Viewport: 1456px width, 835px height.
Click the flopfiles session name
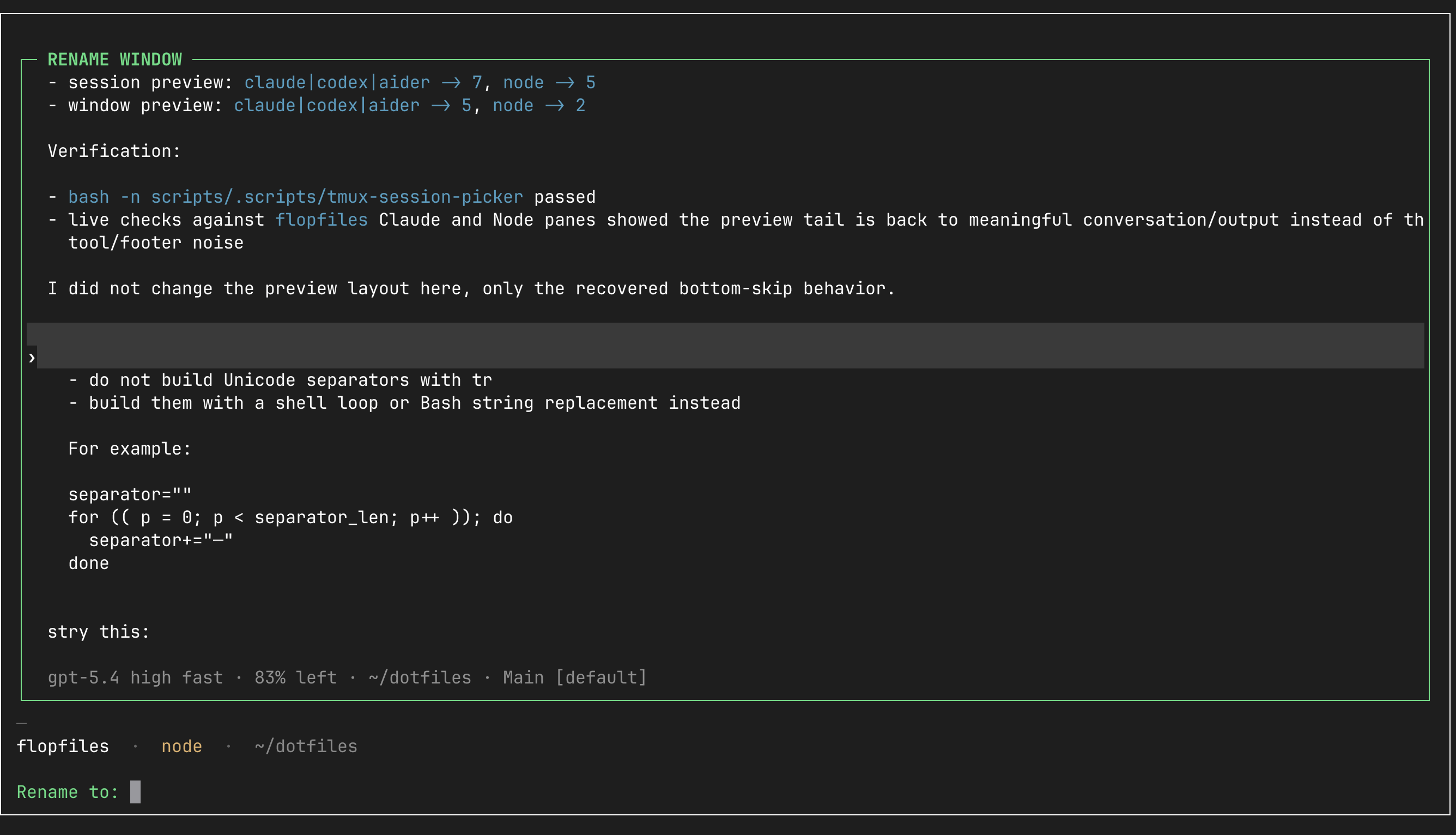coord(63,746)
